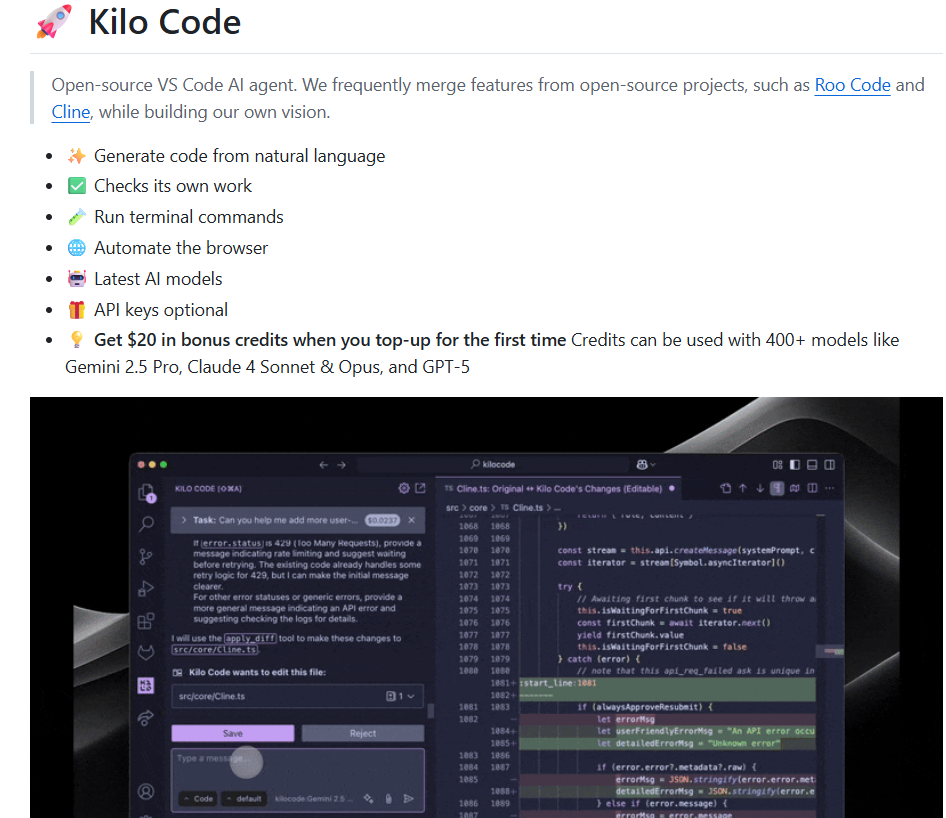This screenshot has height=818, width=946.
Task: Click the core breadcrumb
Action: 478,508
